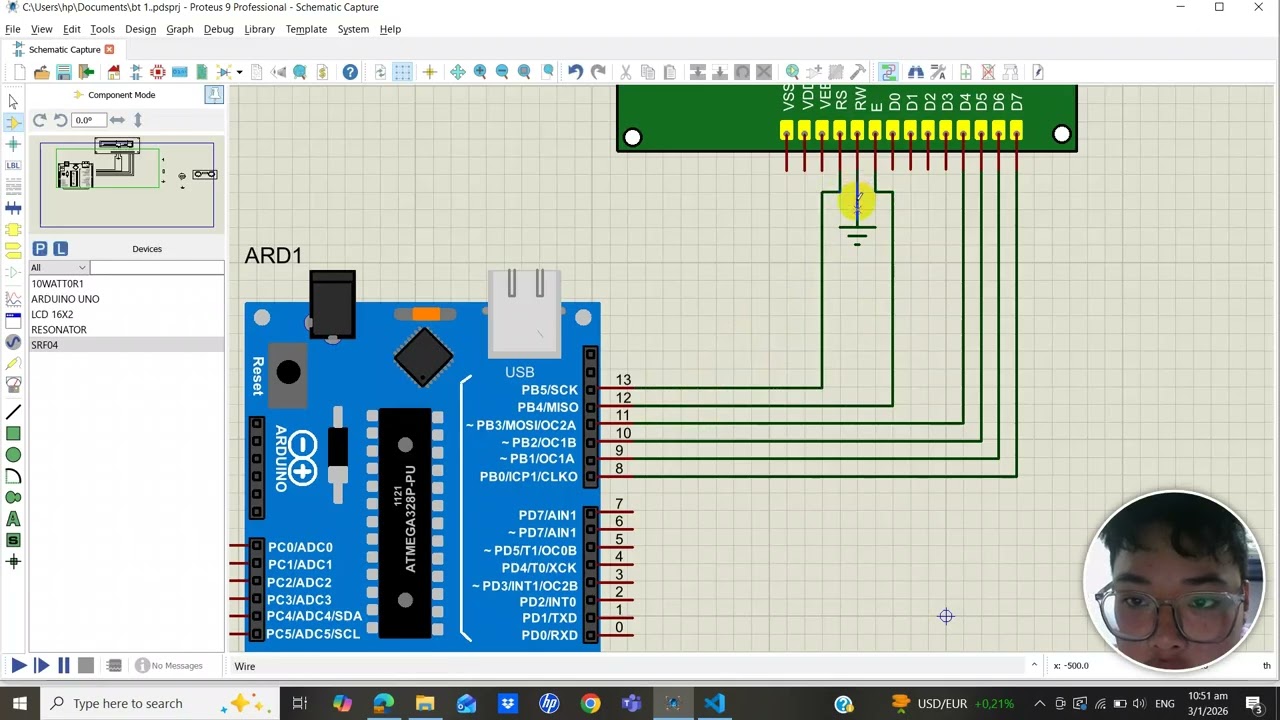This screenshot has width=1280, height=720.
Task: Pause the simulation
Action: (x=63, y=665)
